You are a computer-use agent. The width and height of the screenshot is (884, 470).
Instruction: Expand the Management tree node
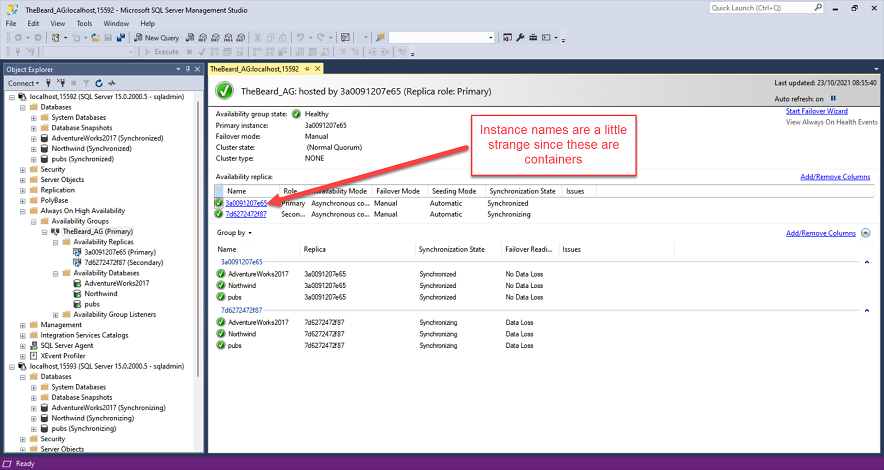(x=23, y=325)
